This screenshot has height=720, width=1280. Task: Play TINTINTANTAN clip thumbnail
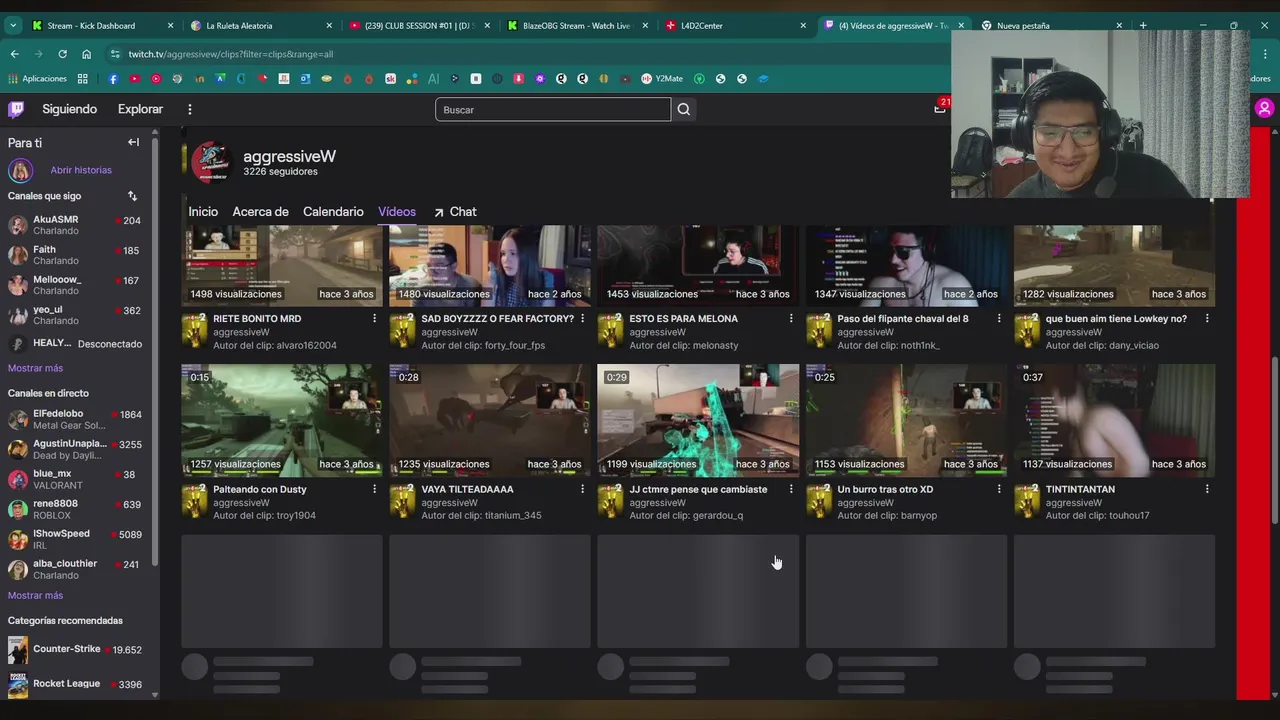coord(1114,420)
